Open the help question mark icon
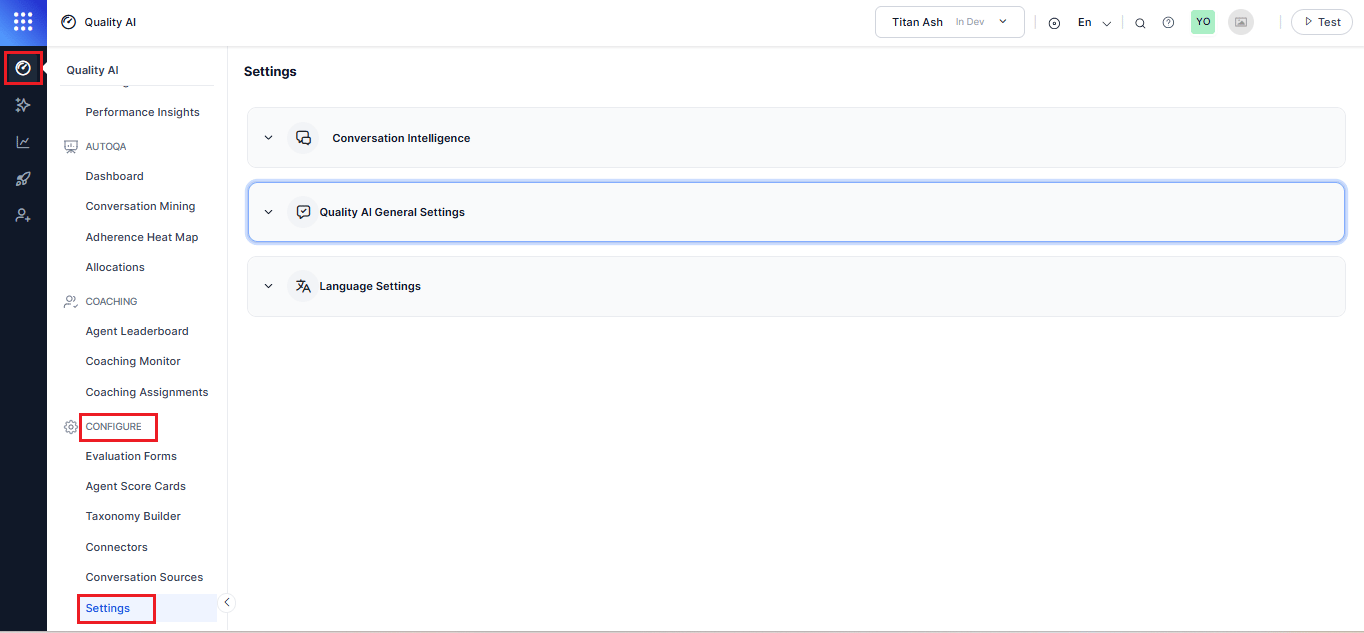The height and width of the screenshot is (633, 1364). pyautogui.click(x=1168, y=23)
